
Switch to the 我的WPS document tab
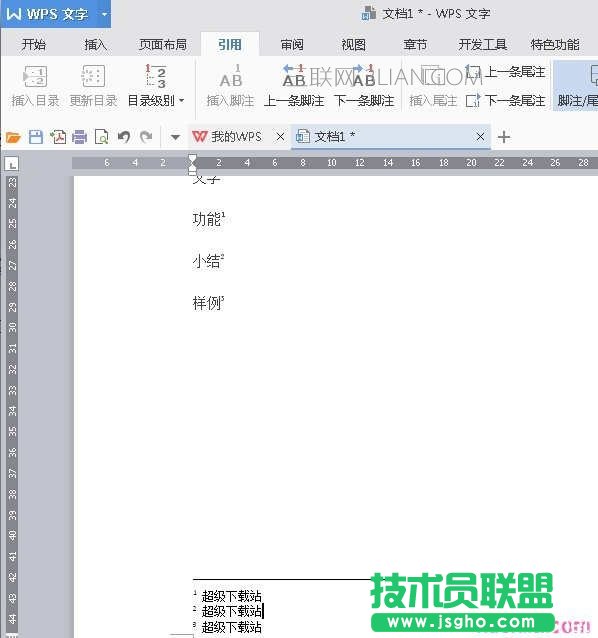(236, 137)
